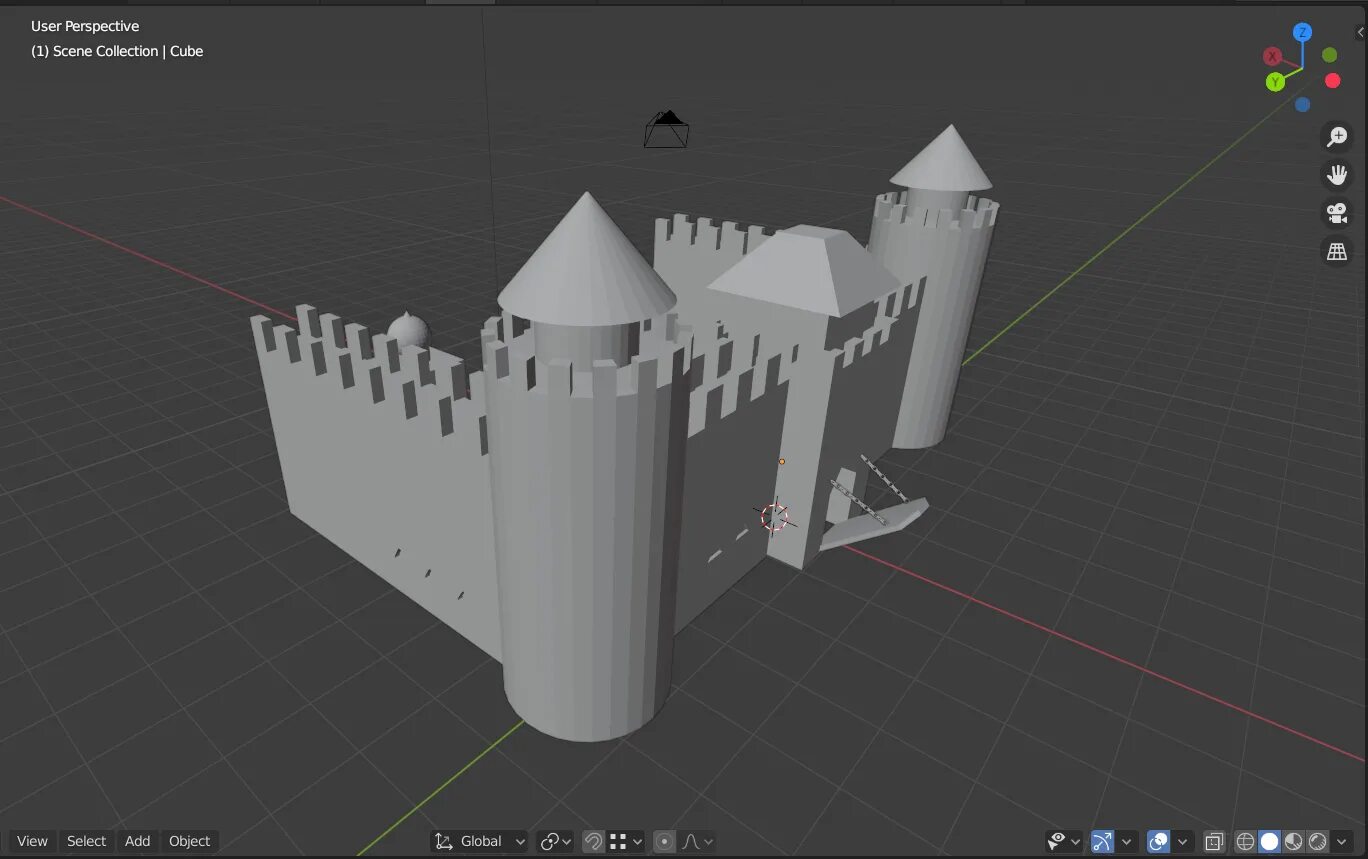Viewport: 1368px width, 859px height.
Task: Toggle proportional editing
Action: point(664,841)
